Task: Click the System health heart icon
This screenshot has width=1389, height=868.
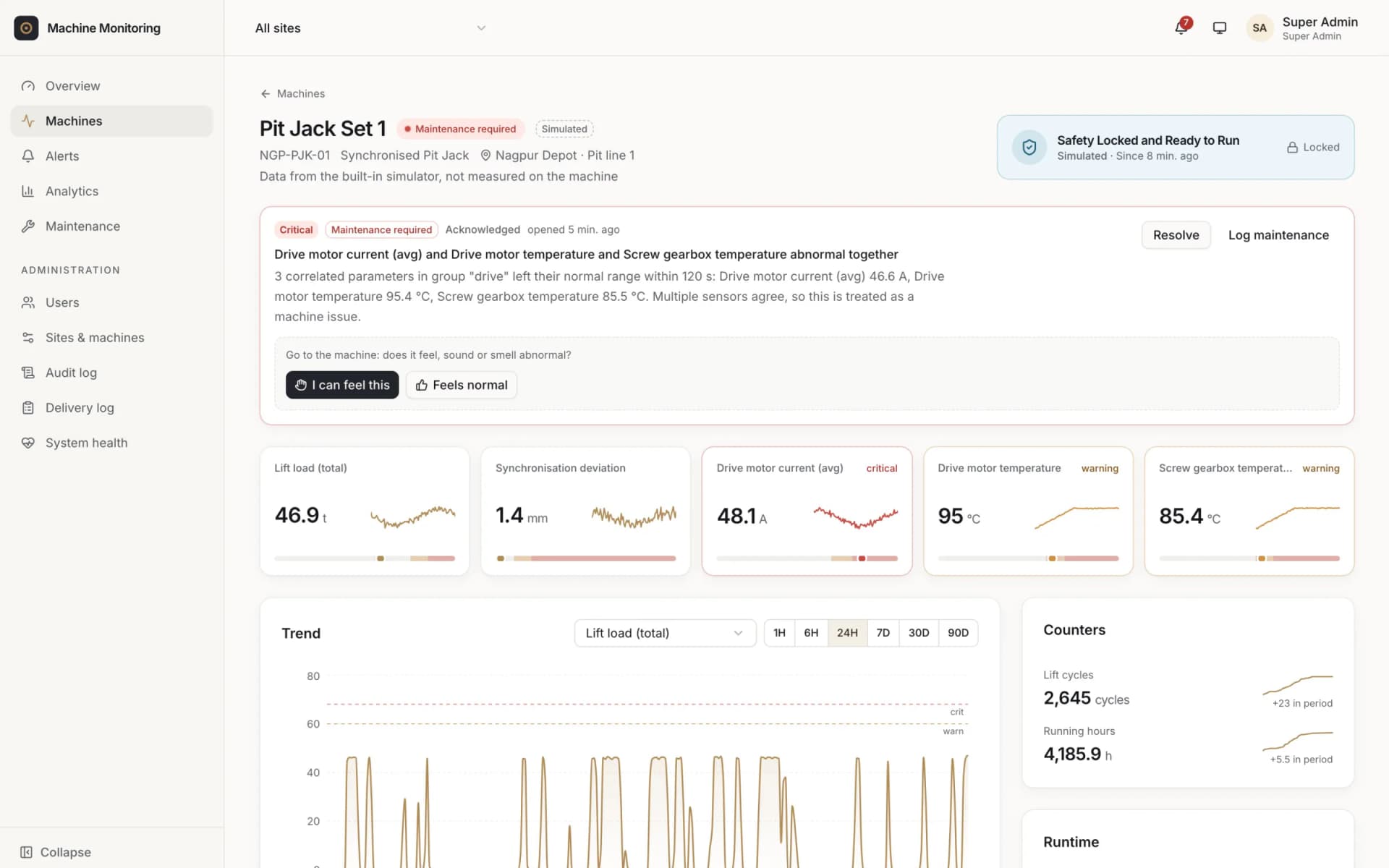Action: pos(28,443)
